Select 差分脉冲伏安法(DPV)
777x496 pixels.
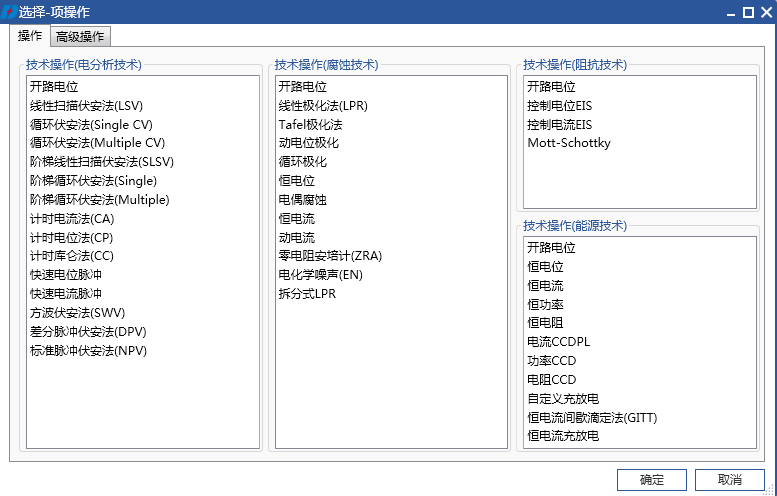88,331
